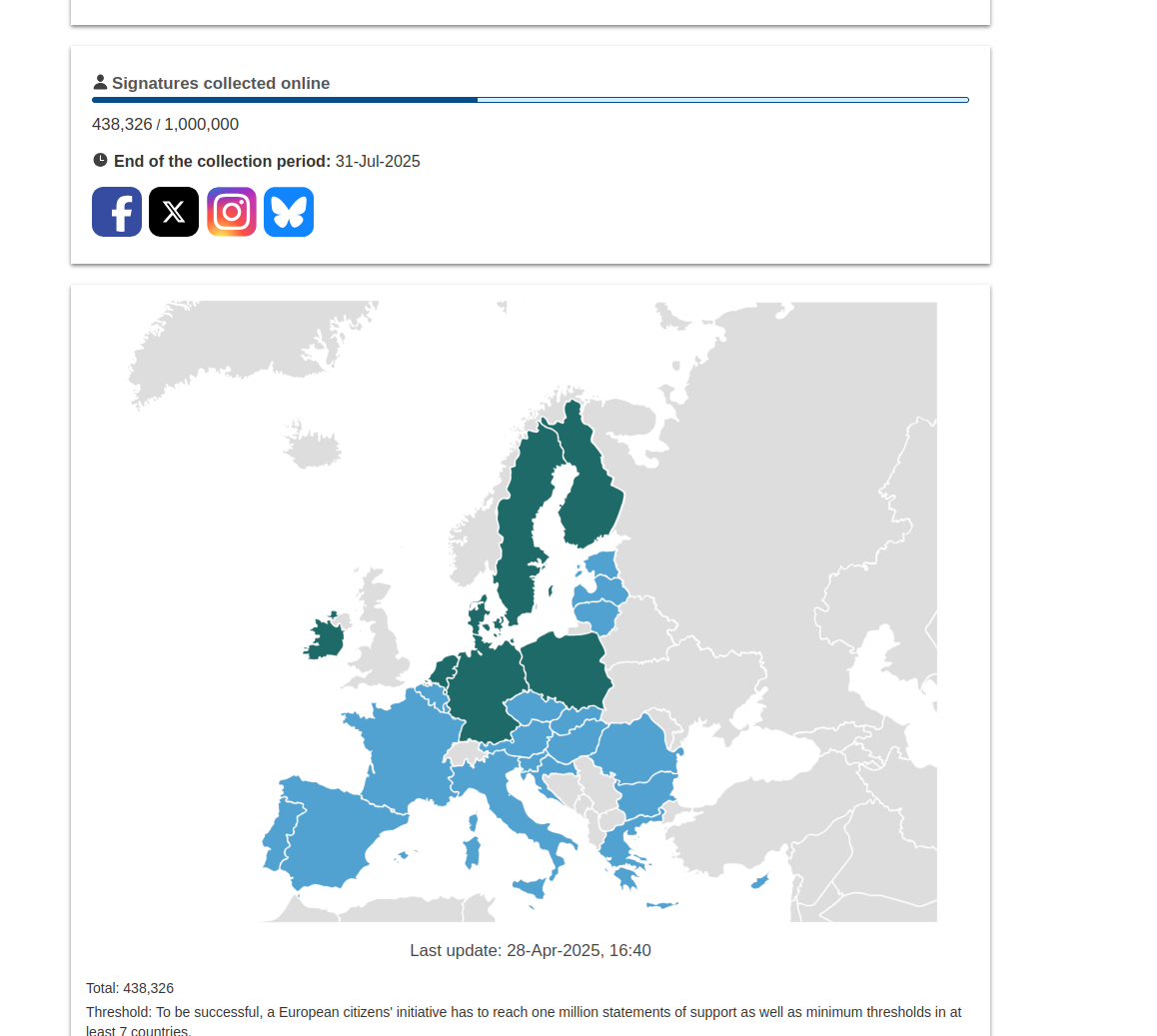The height and width of the screenshot is (1036, 1157).
Task: Click Ireland on the map
Action: pyautogui.click(x=324, y=639)
